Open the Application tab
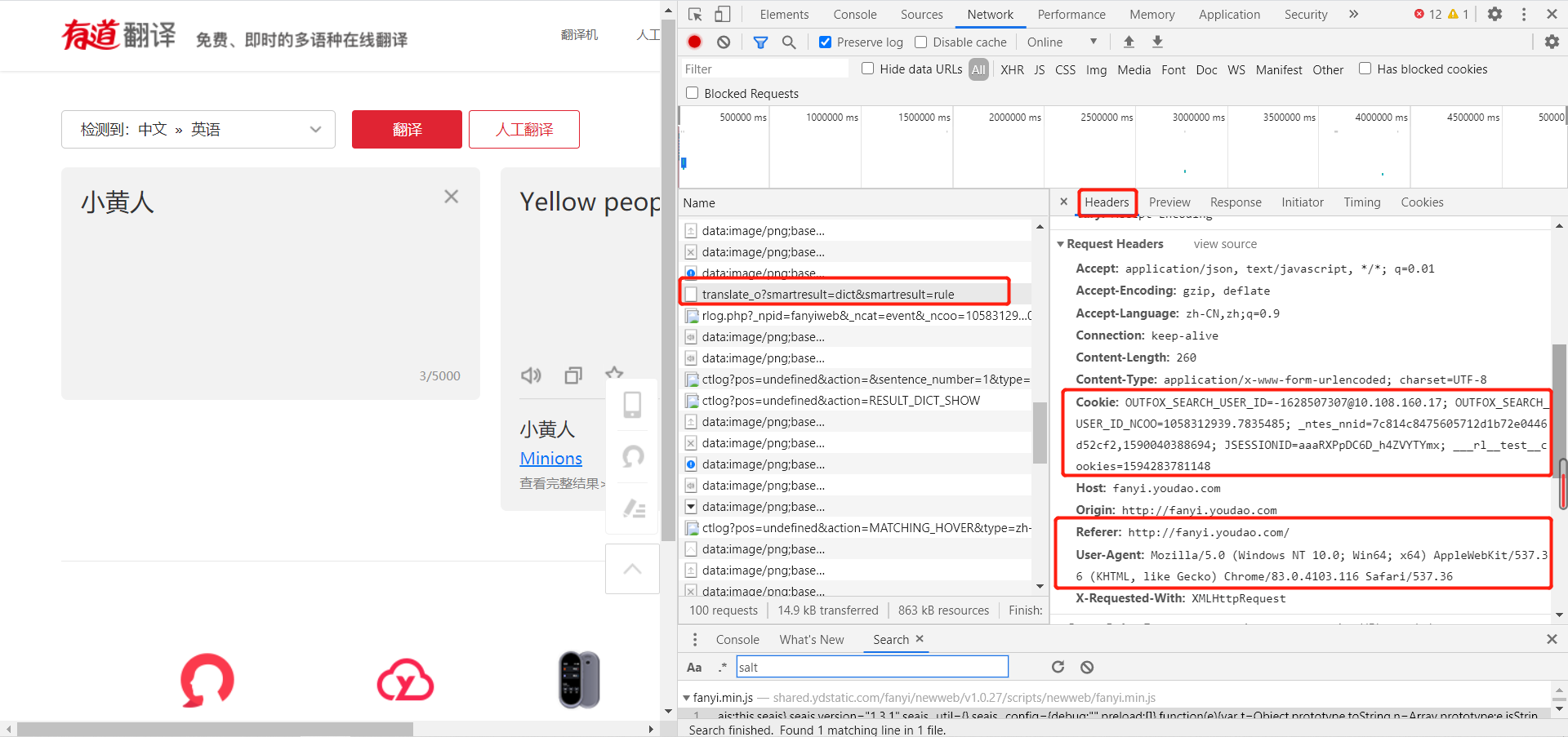 (1229, 14)
